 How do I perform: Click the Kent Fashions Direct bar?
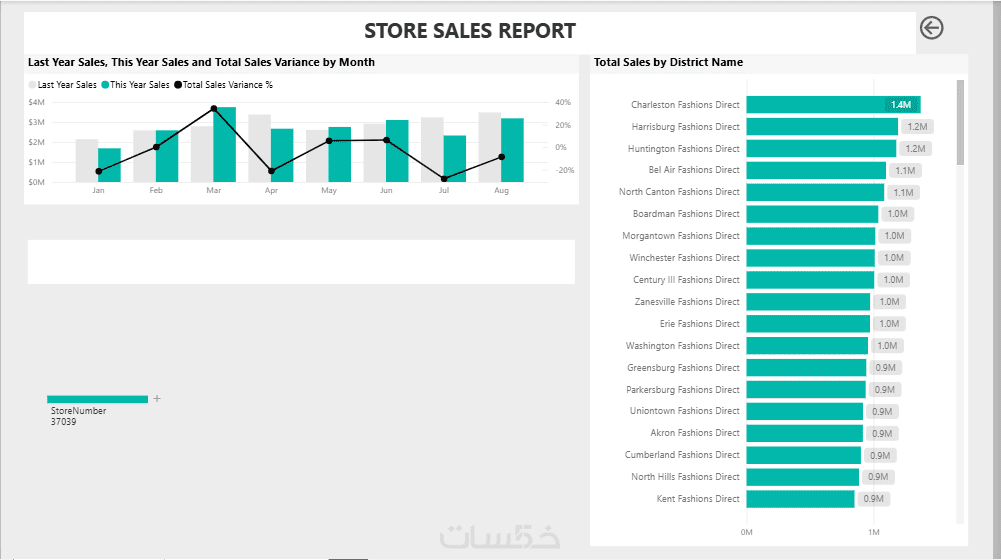(x=800, y=499)
